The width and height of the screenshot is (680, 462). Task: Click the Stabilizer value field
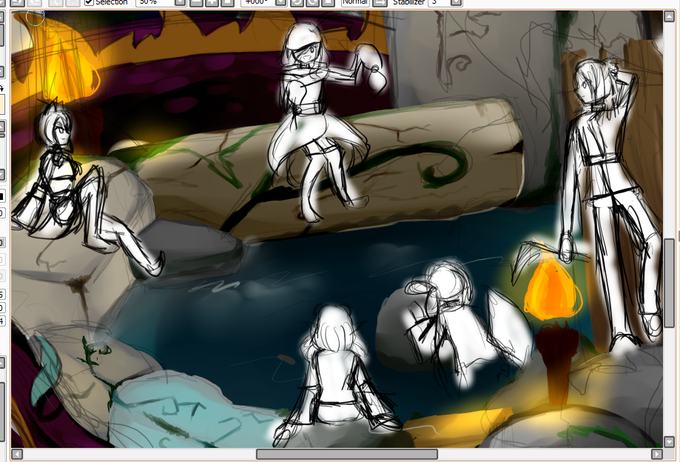click(439, 2)
